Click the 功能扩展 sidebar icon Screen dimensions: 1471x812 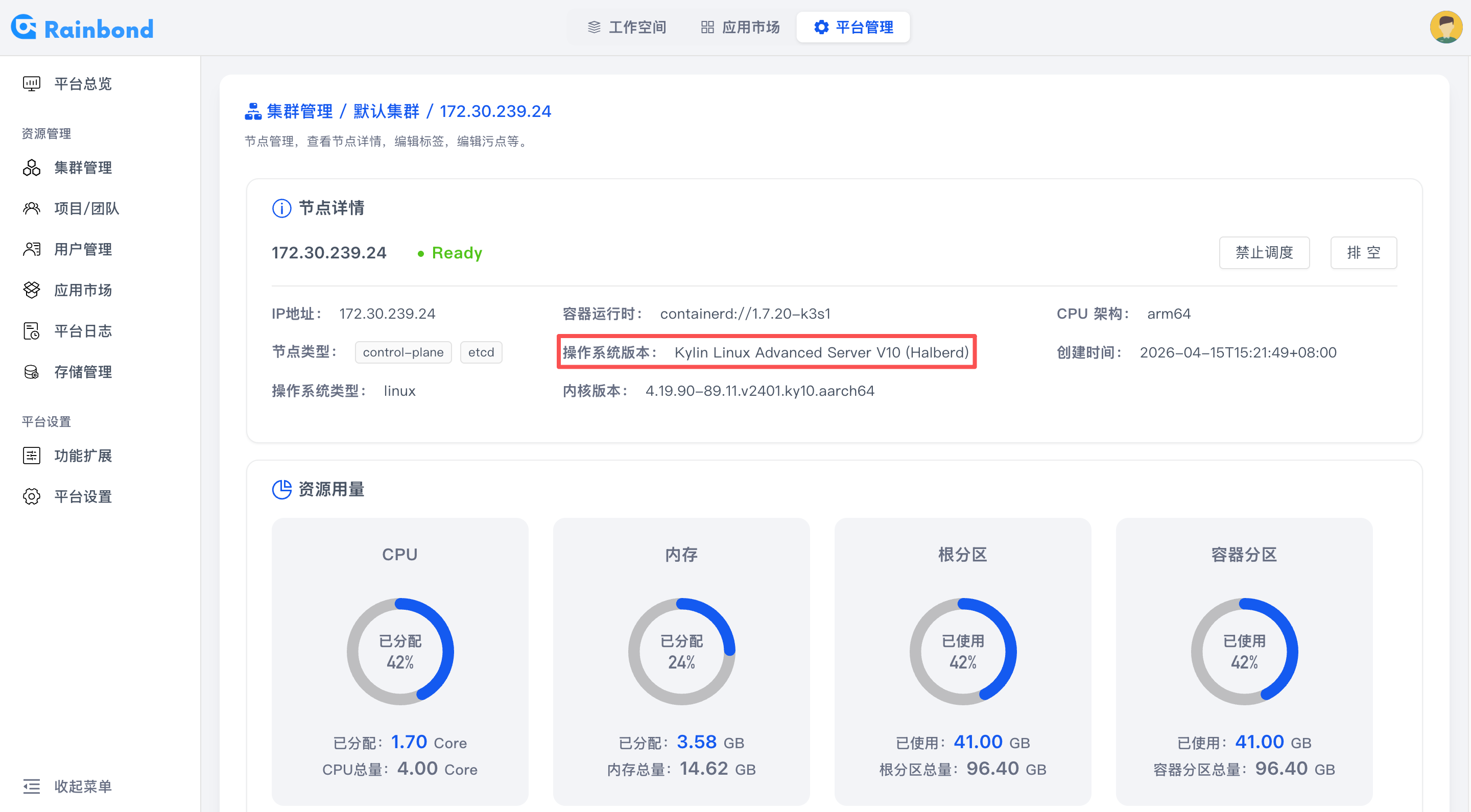click(x=31, y=456)
